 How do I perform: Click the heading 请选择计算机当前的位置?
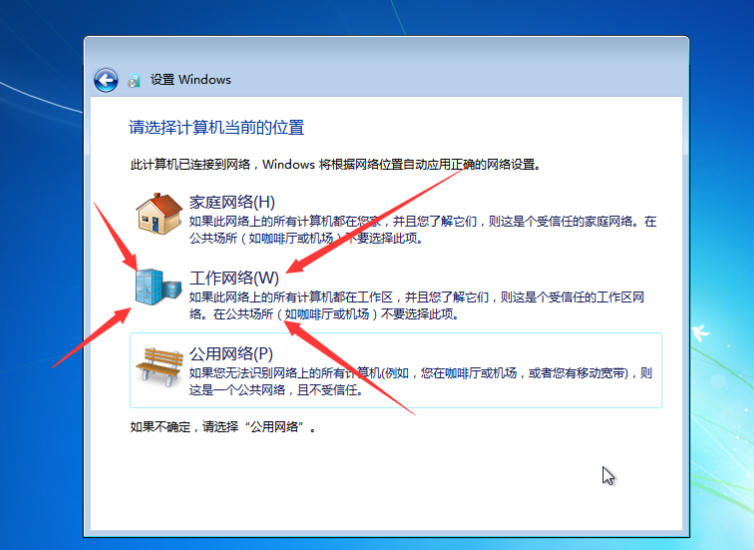216,128
